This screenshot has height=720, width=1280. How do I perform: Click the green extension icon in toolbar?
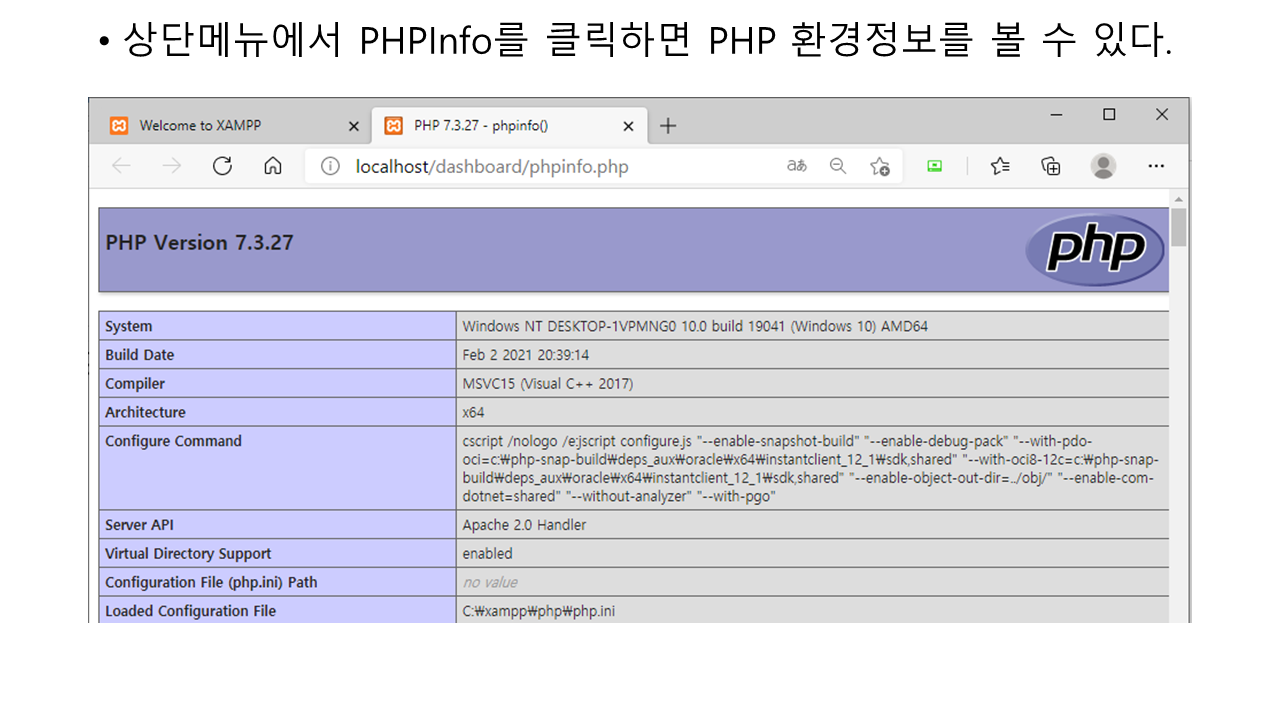pos(934,167)
